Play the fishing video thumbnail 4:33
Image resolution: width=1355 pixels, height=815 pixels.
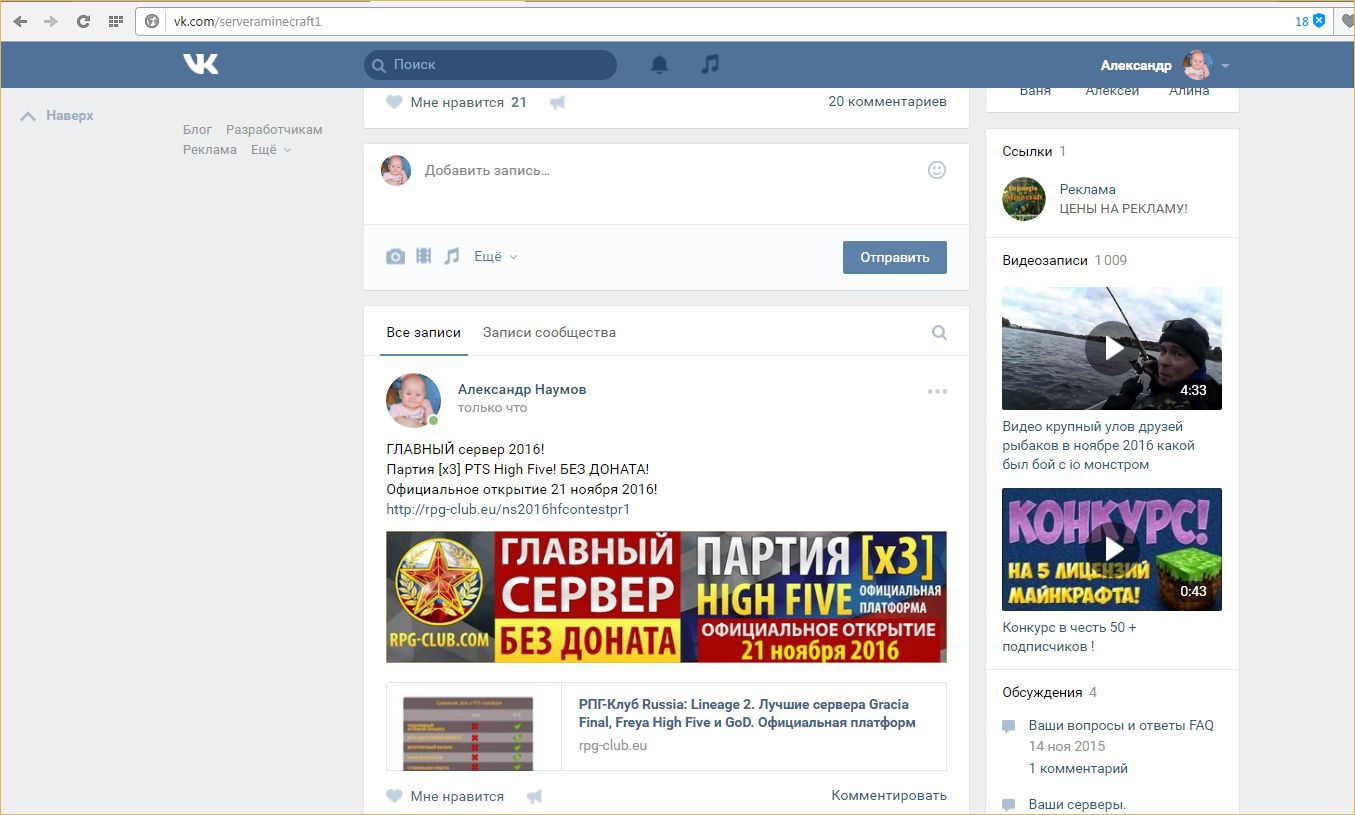click(1112, 348)
